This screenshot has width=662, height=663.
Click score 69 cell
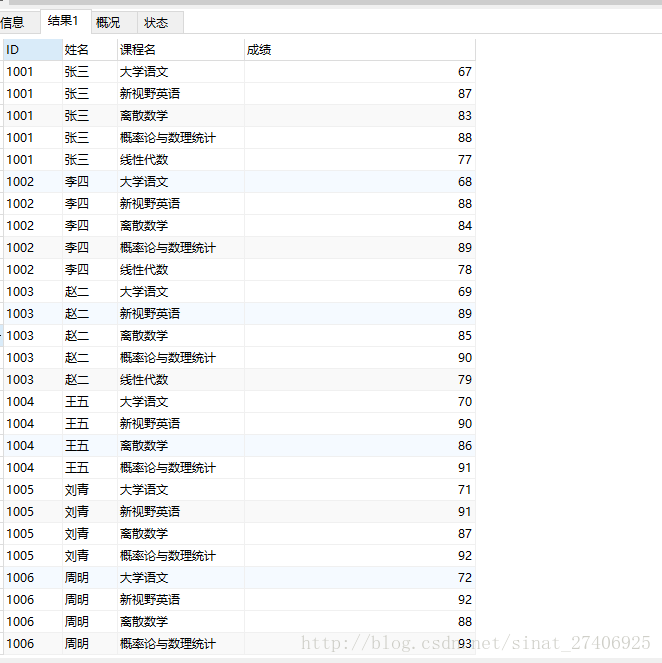360,292
